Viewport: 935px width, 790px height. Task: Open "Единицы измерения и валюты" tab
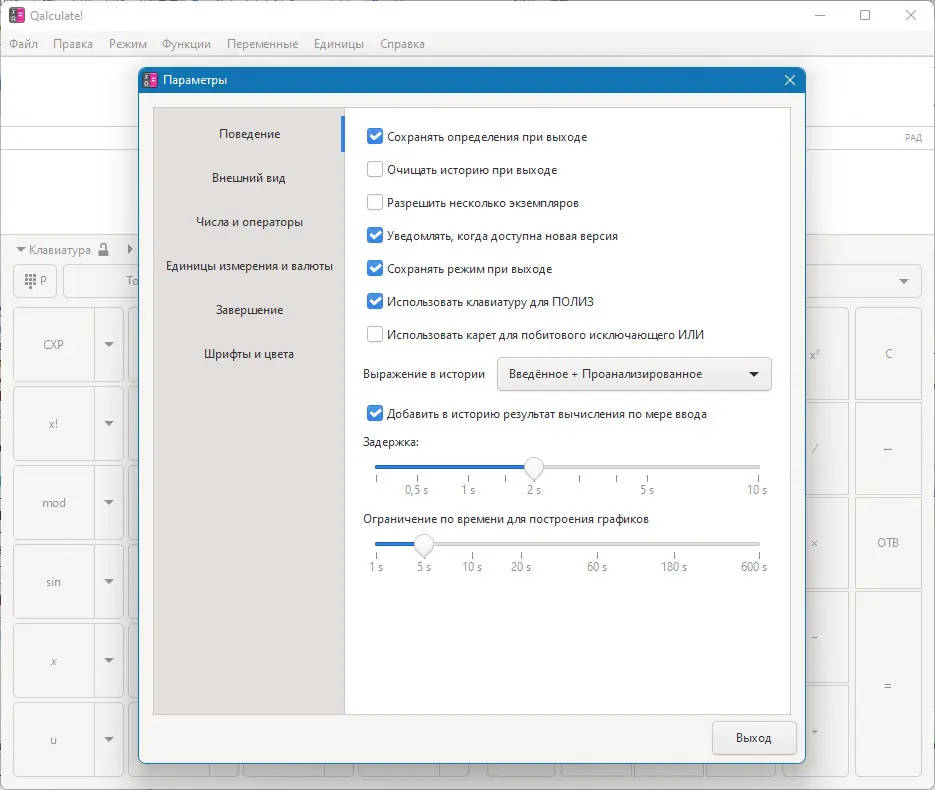(249, 266)
